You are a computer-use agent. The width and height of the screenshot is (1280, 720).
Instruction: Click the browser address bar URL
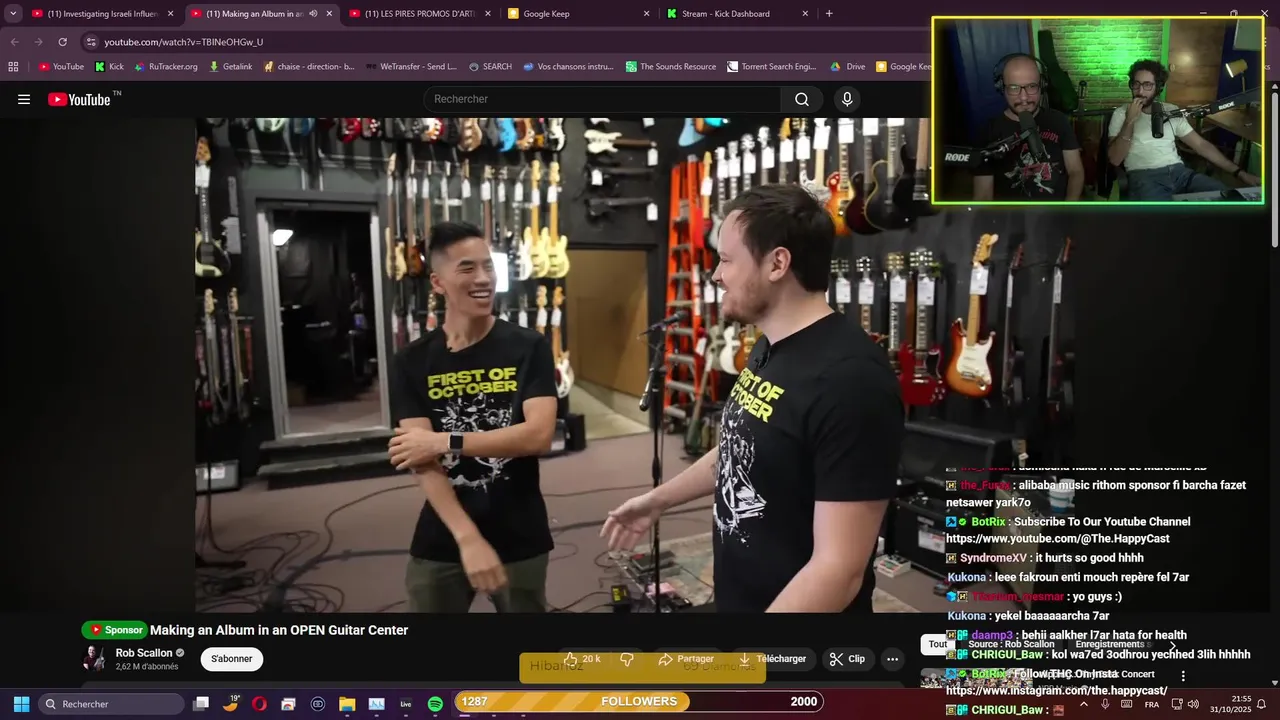tap(184, 42)
